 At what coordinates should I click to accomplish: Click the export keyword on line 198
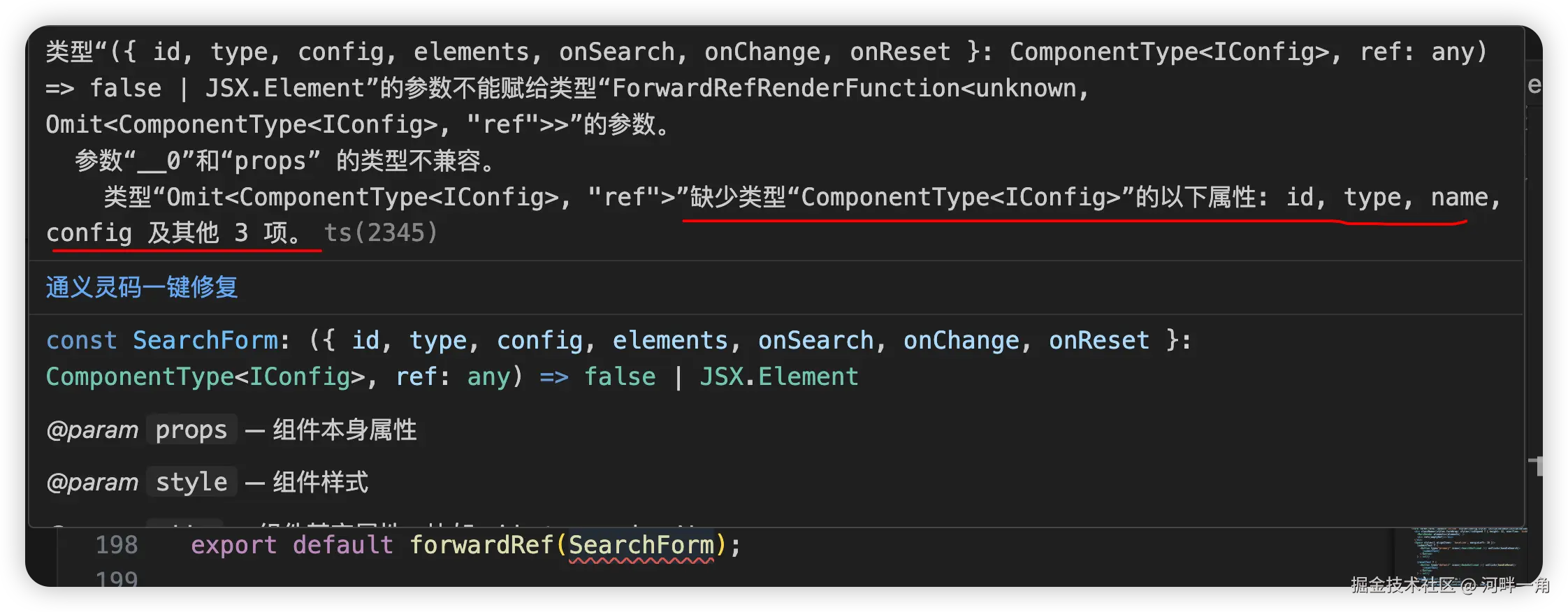point(233,545)
